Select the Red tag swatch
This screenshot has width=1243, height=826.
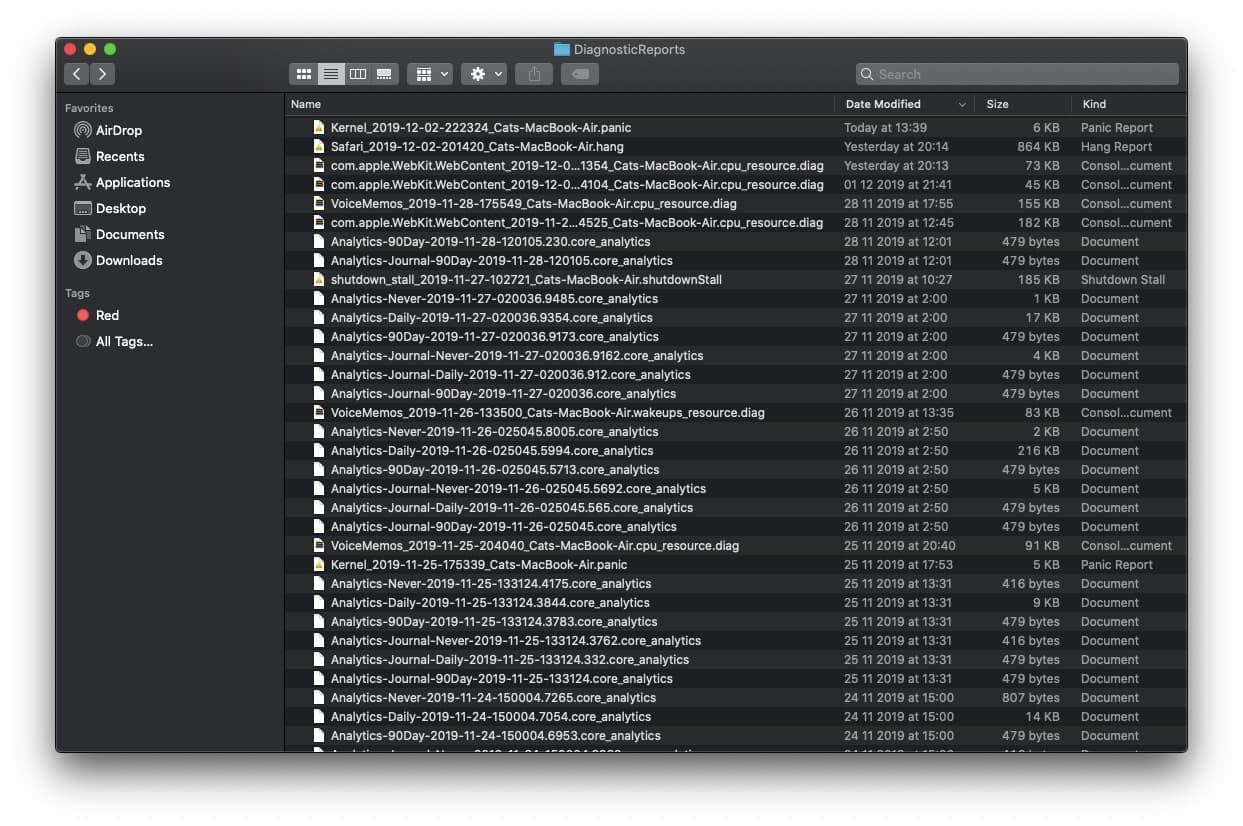pos(83,315)
